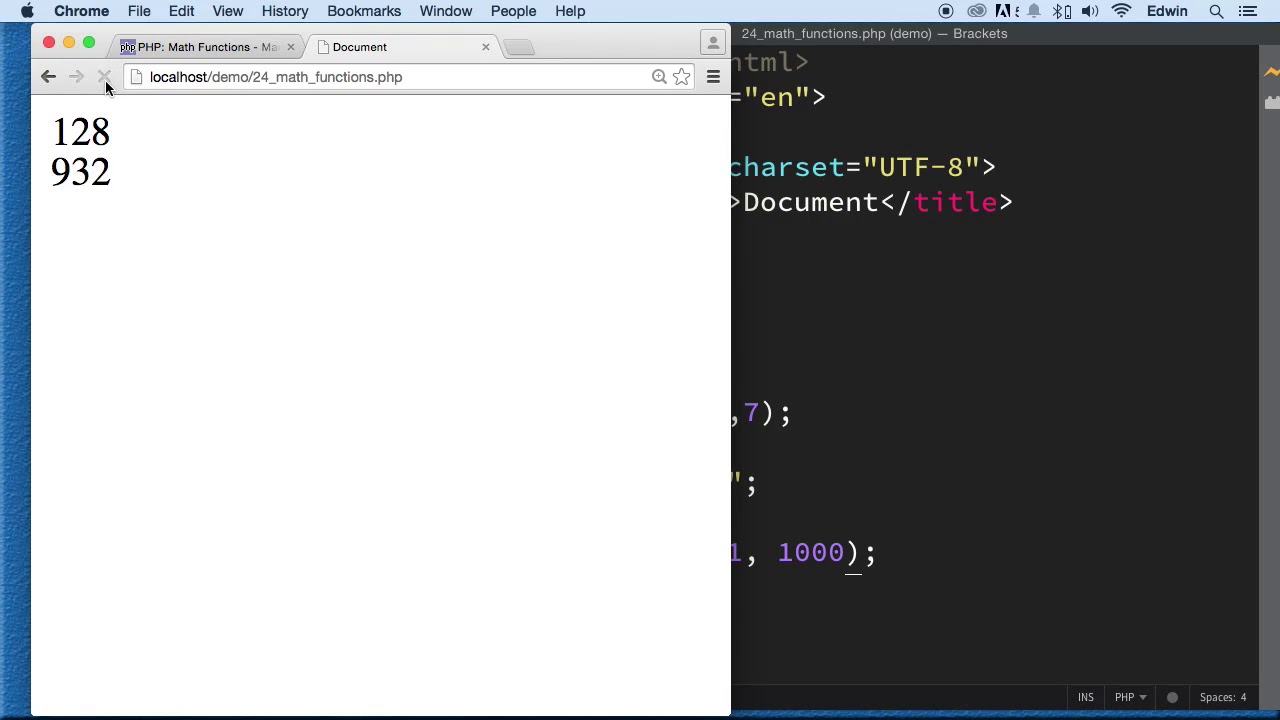Viewport: 1280px width, 720px height.
Task: Close the Document tab
Action: pyautogui.click(x=486, y=47)
